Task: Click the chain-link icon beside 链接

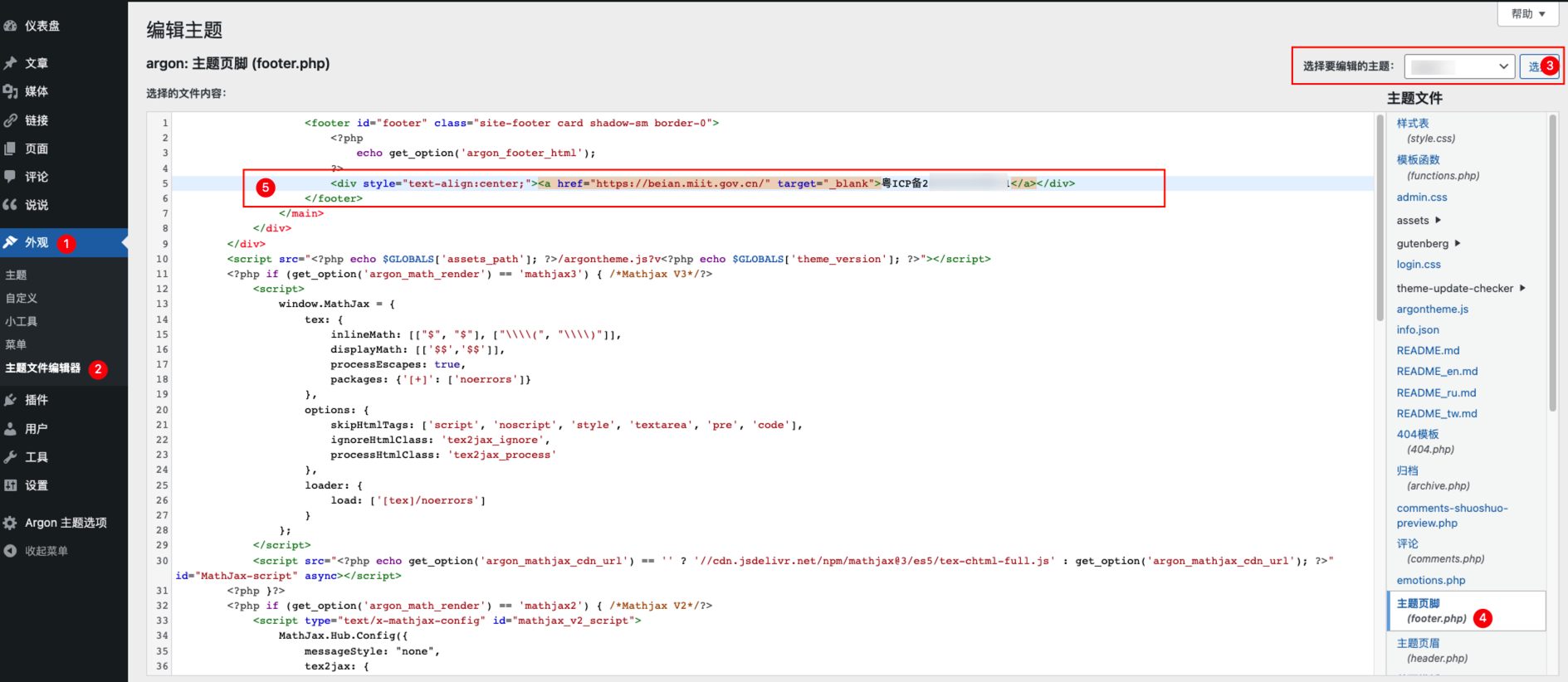Action: 10,120
